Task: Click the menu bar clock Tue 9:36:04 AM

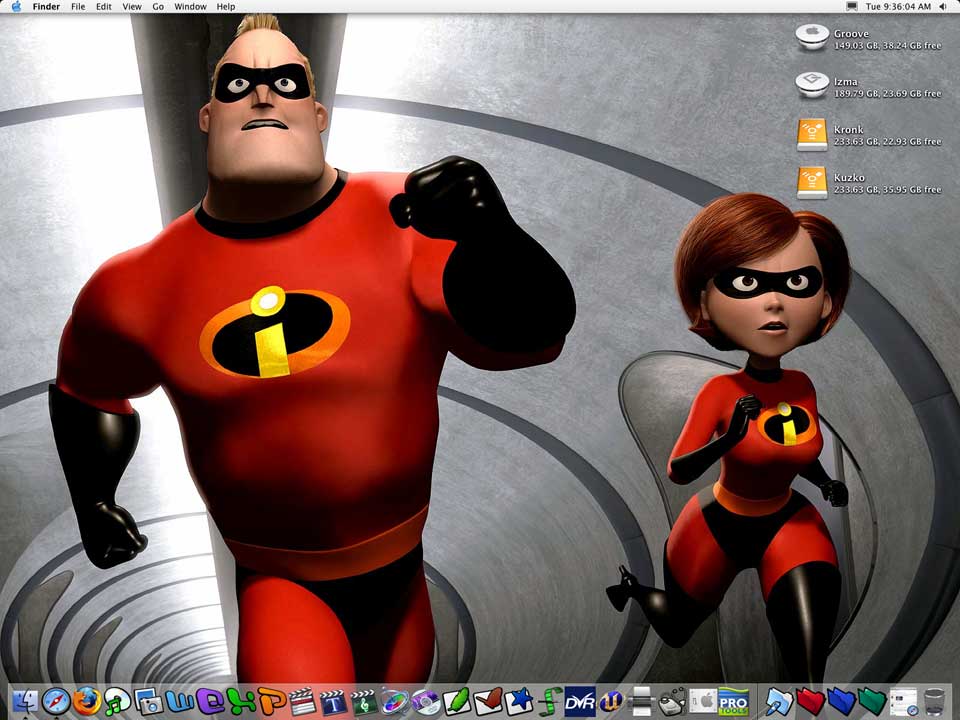Action: [x=898, y=6]
